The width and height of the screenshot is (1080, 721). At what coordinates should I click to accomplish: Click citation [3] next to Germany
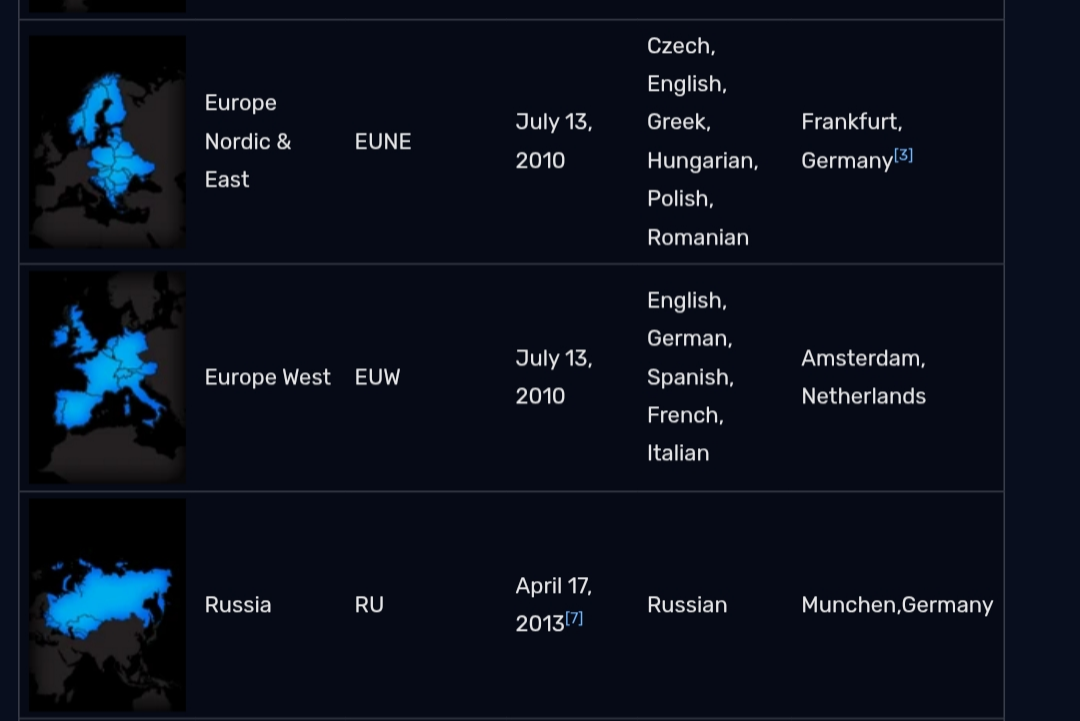[x=903, y=155]
